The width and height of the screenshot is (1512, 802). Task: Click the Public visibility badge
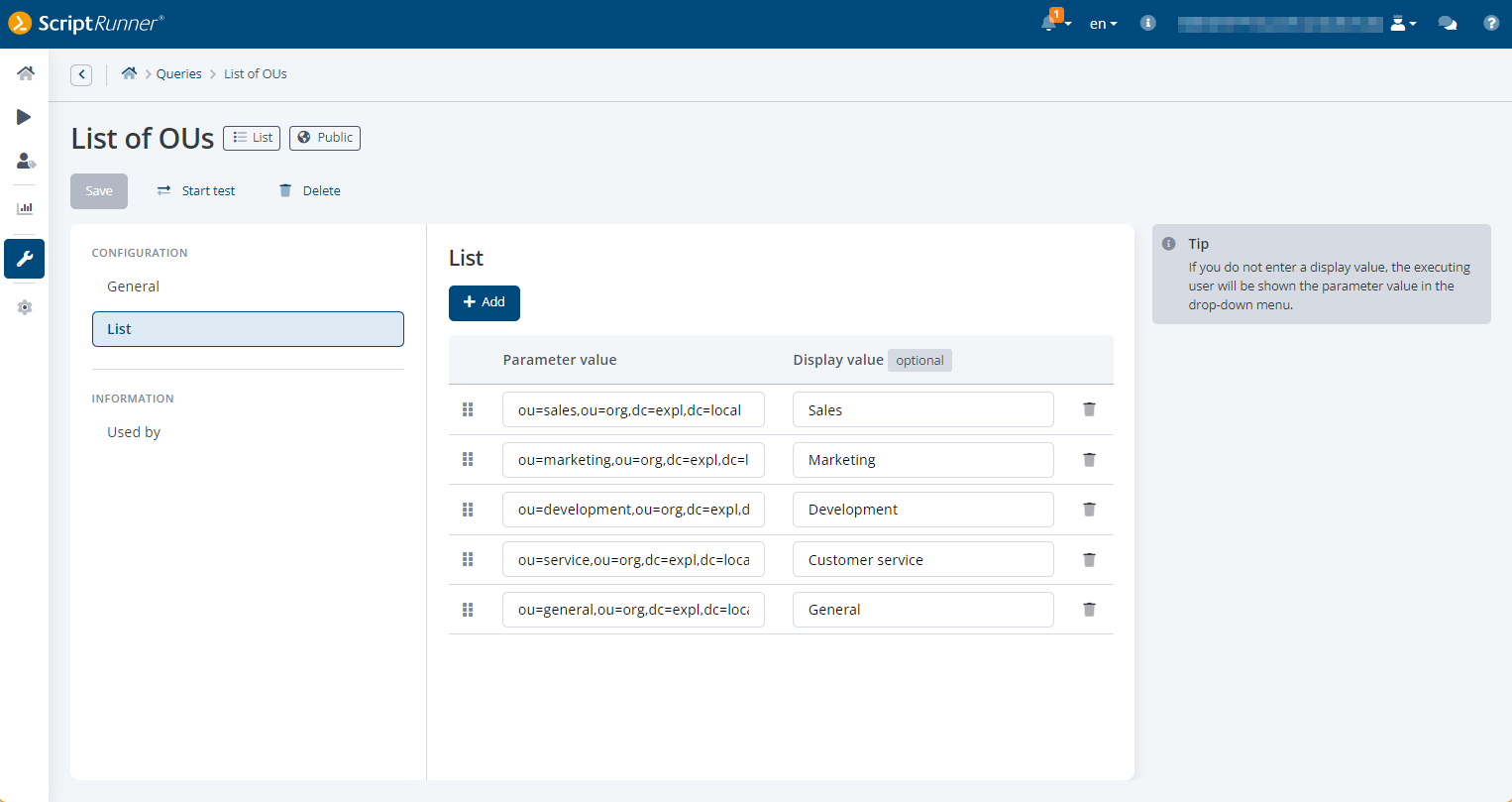coord(325,138)
